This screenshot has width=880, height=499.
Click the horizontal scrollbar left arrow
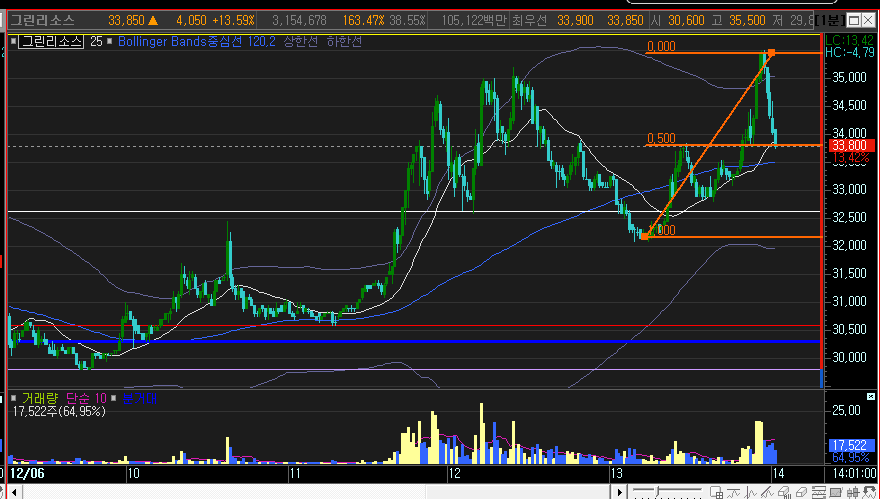pos(14,493)
